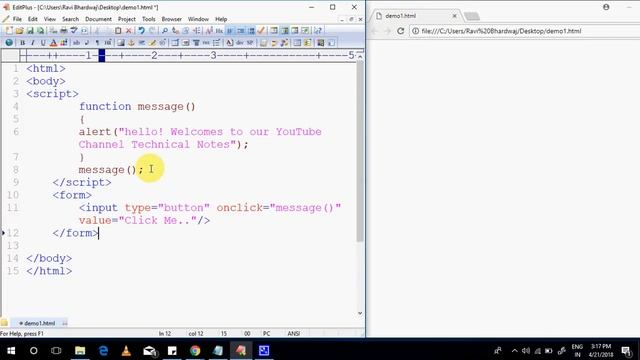
Task: Click the Hex viewer icon
Action: coord(219,31)
